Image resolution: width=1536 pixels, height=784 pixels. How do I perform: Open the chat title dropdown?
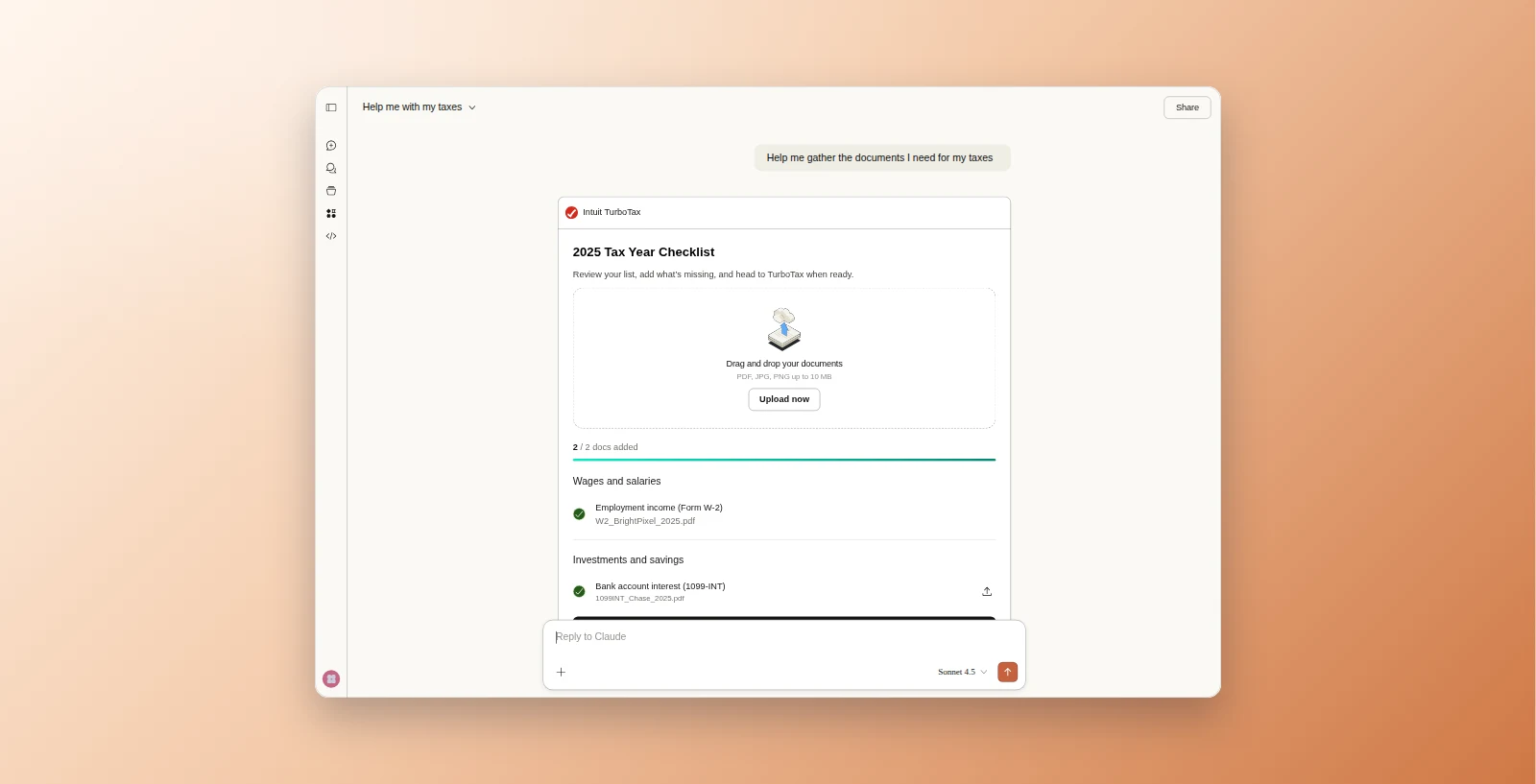419,107
